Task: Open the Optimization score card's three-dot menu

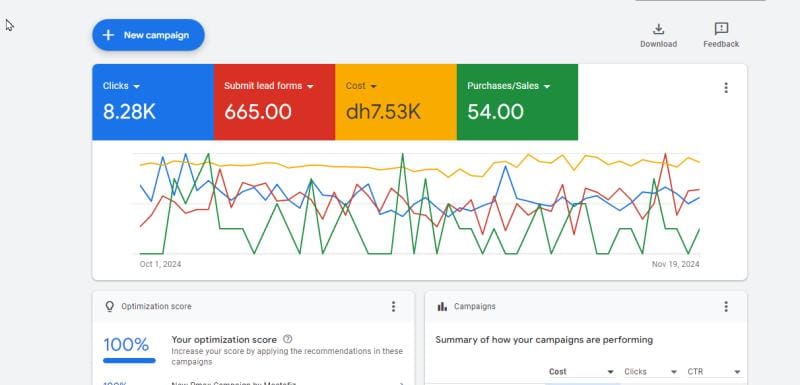Action: tap(393, 306)
